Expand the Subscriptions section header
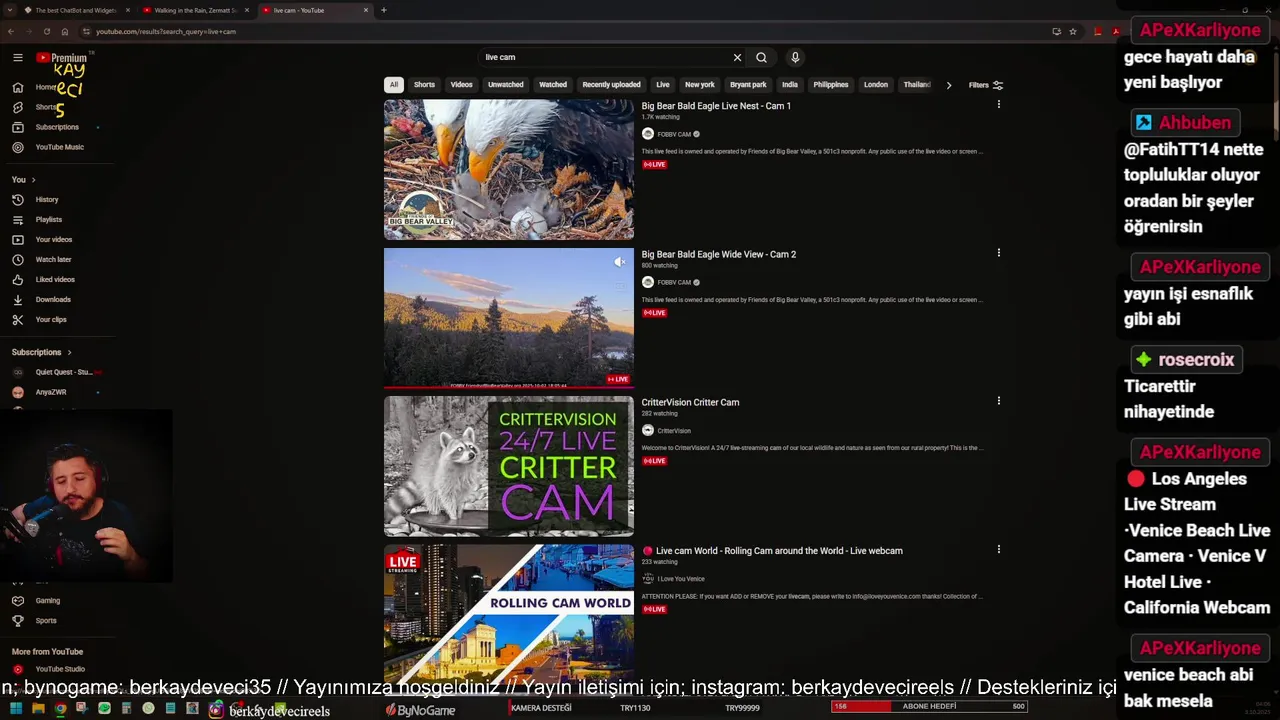Screen dimensions: 1280x720 42,352
